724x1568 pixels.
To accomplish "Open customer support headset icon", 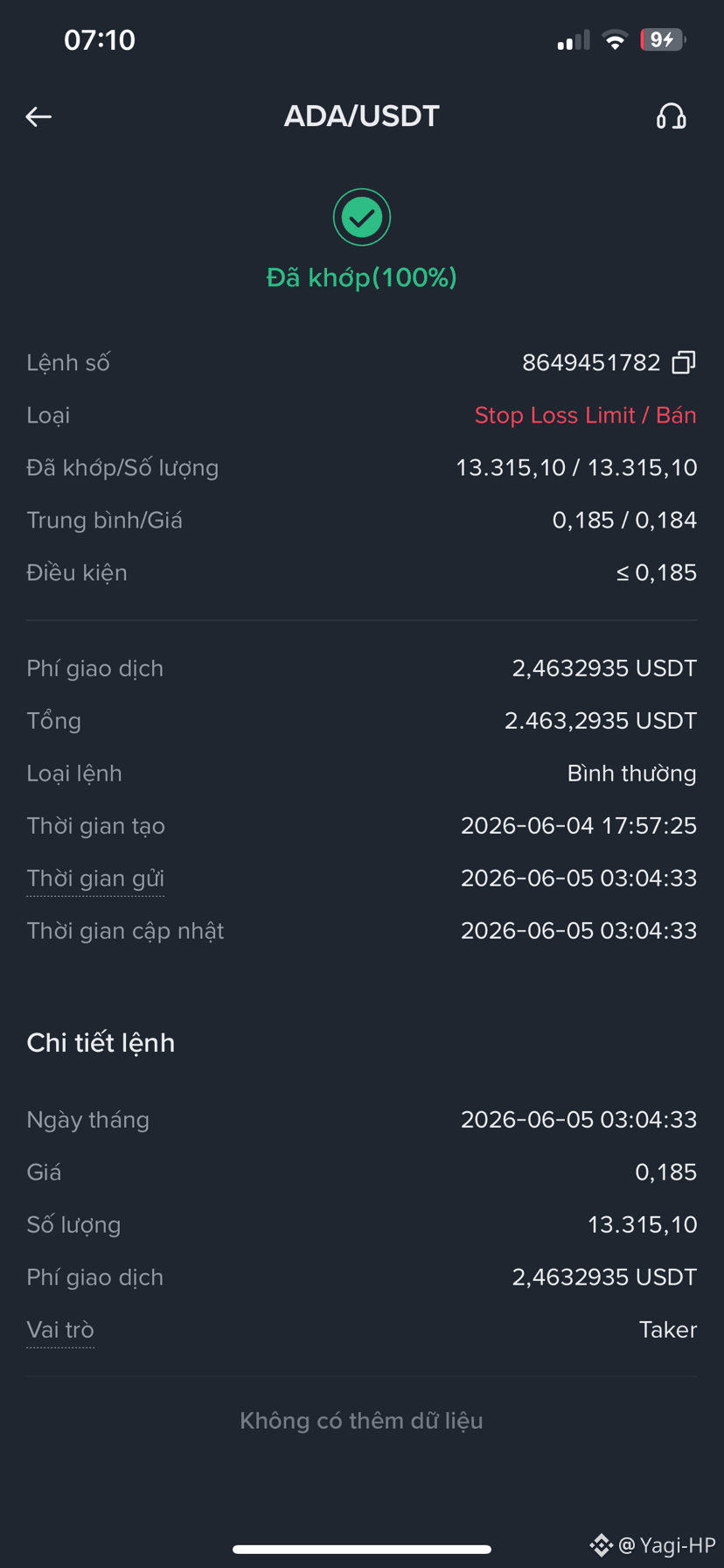I will (x=671, y=116).
